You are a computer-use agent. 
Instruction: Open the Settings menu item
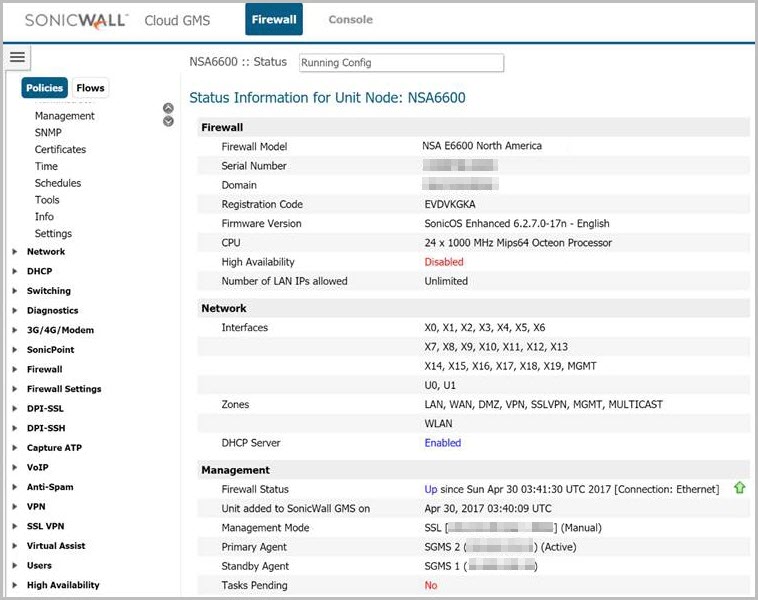[x=53, y=234]
